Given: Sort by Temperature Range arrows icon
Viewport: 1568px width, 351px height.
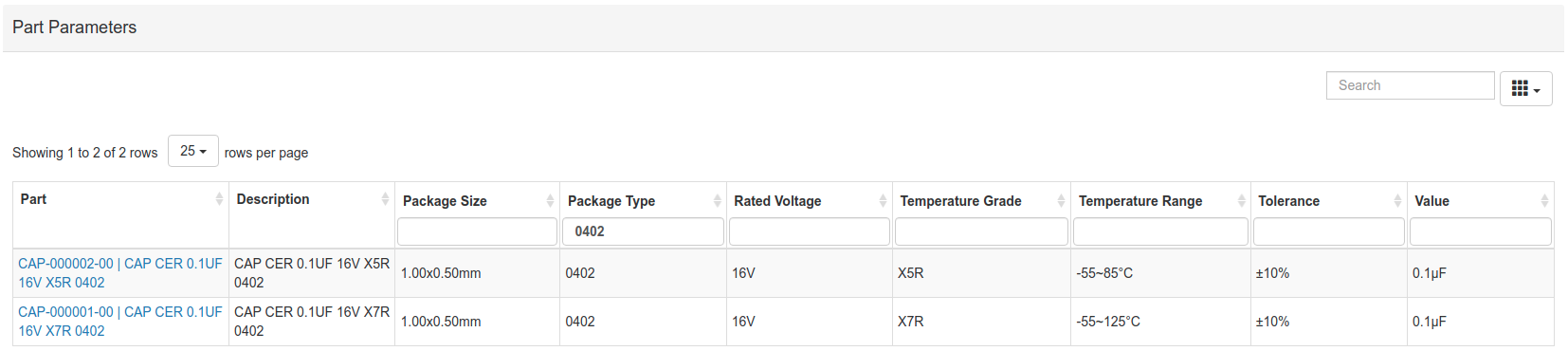Looking at the screenshot, I should (1241, 200).
